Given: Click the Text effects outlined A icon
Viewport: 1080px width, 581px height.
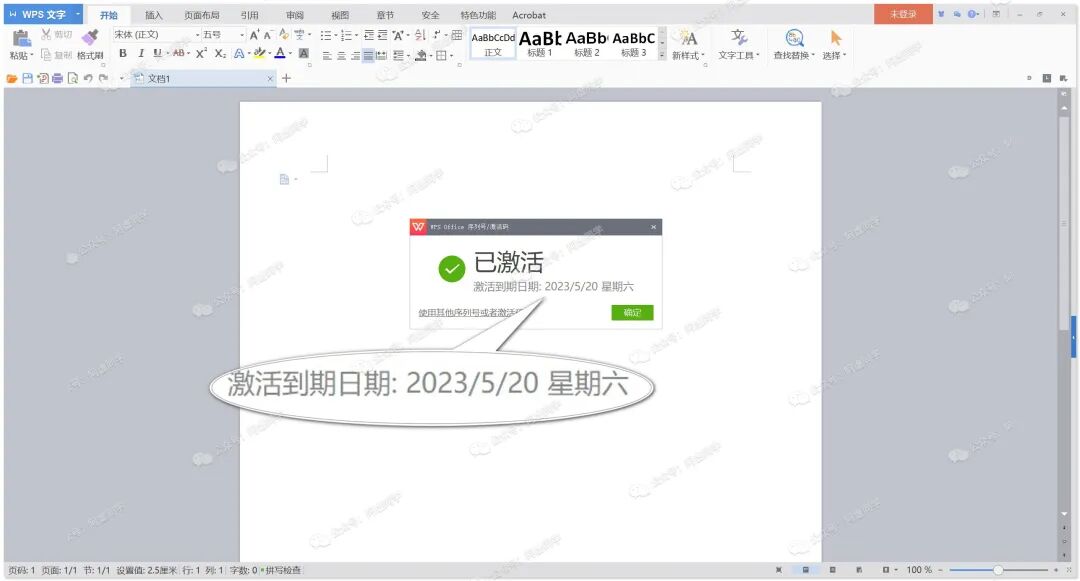Looking at the screenshot, I should point(238,53).
